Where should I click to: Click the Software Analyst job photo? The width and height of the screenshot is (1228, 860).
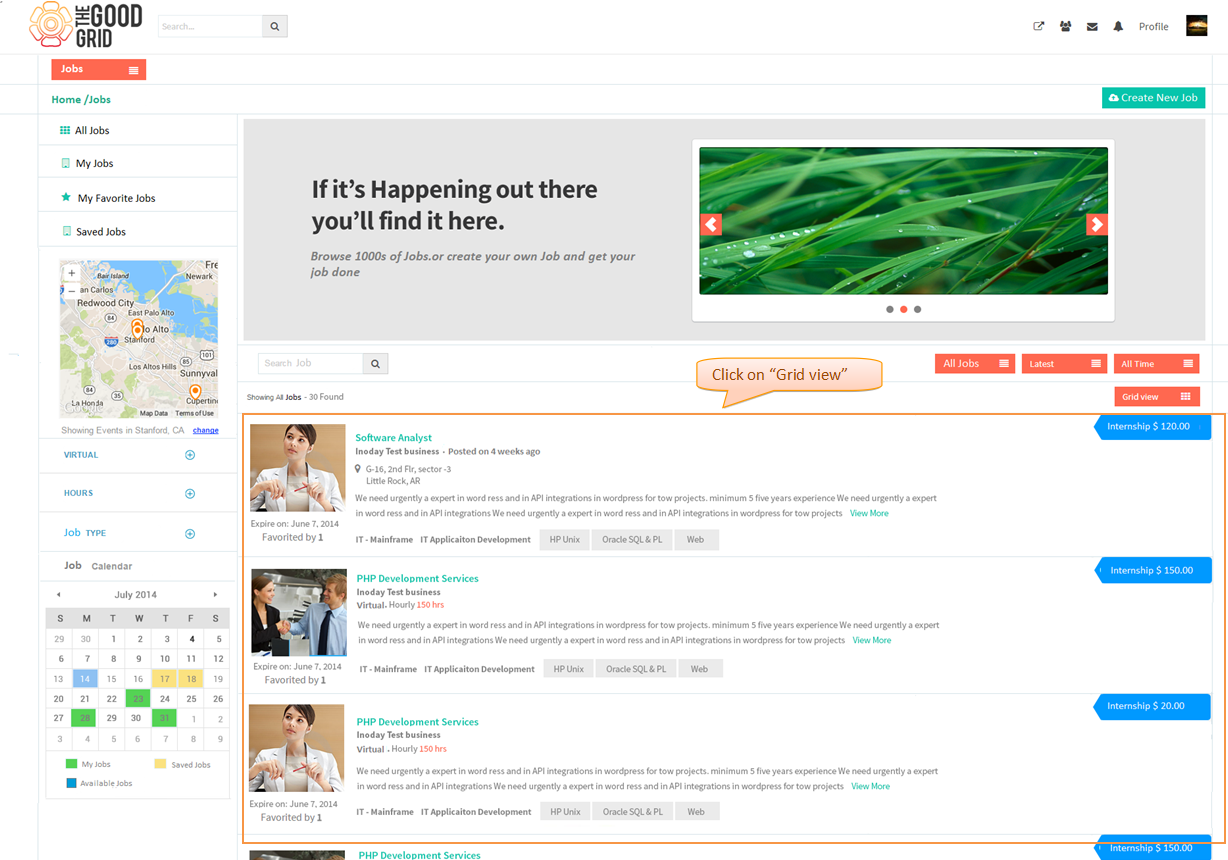pos(298,468)
